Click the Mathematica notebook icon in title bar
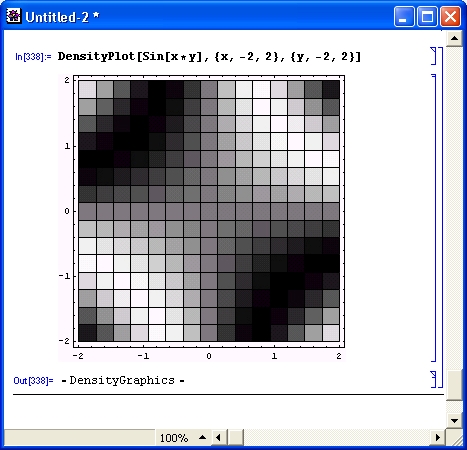The height and width of the screenshot is (450, 467). pyautogui.click(x=14, y=16)
